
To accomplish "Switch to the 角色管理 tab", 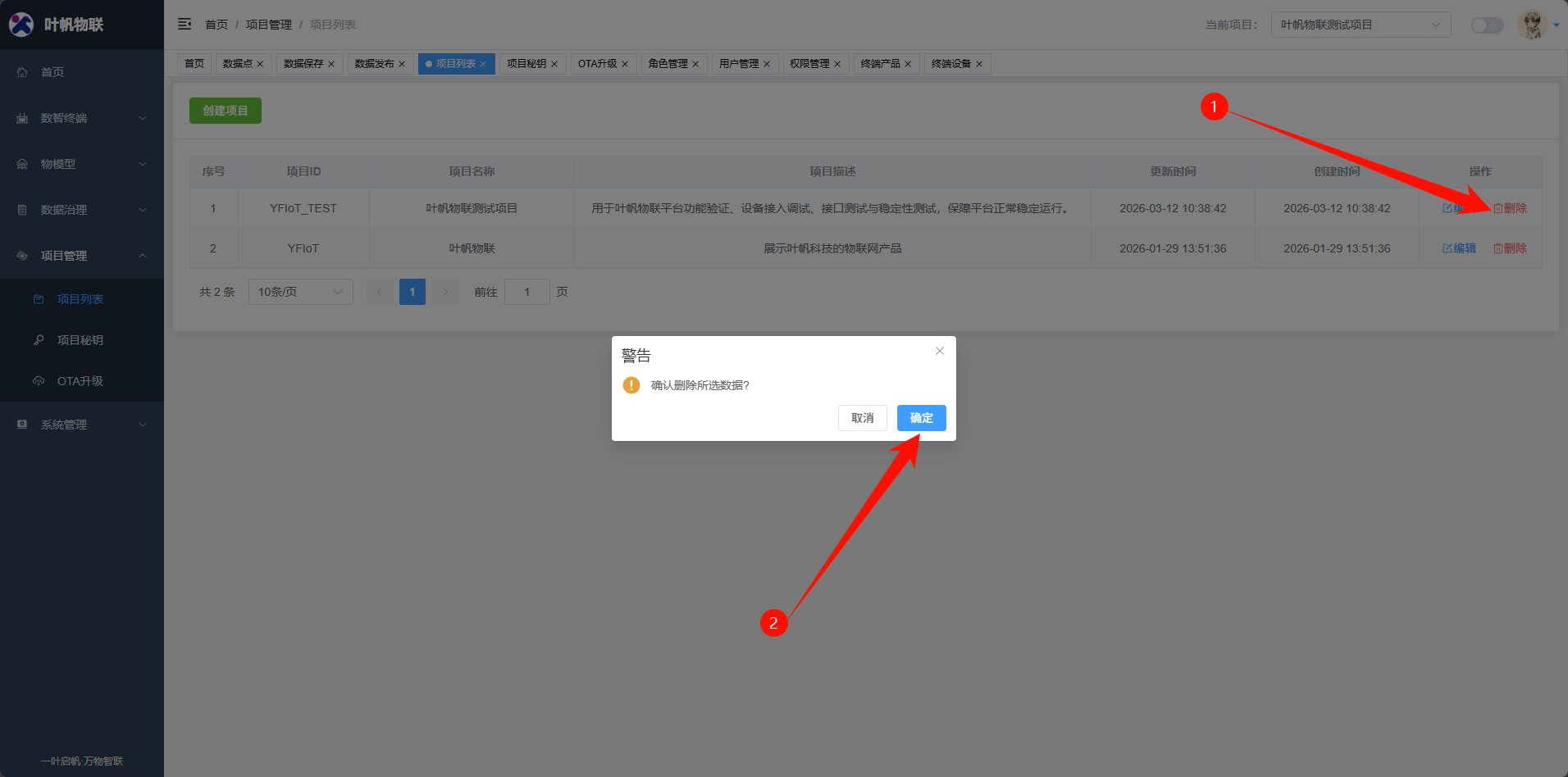I will [668, 64].
